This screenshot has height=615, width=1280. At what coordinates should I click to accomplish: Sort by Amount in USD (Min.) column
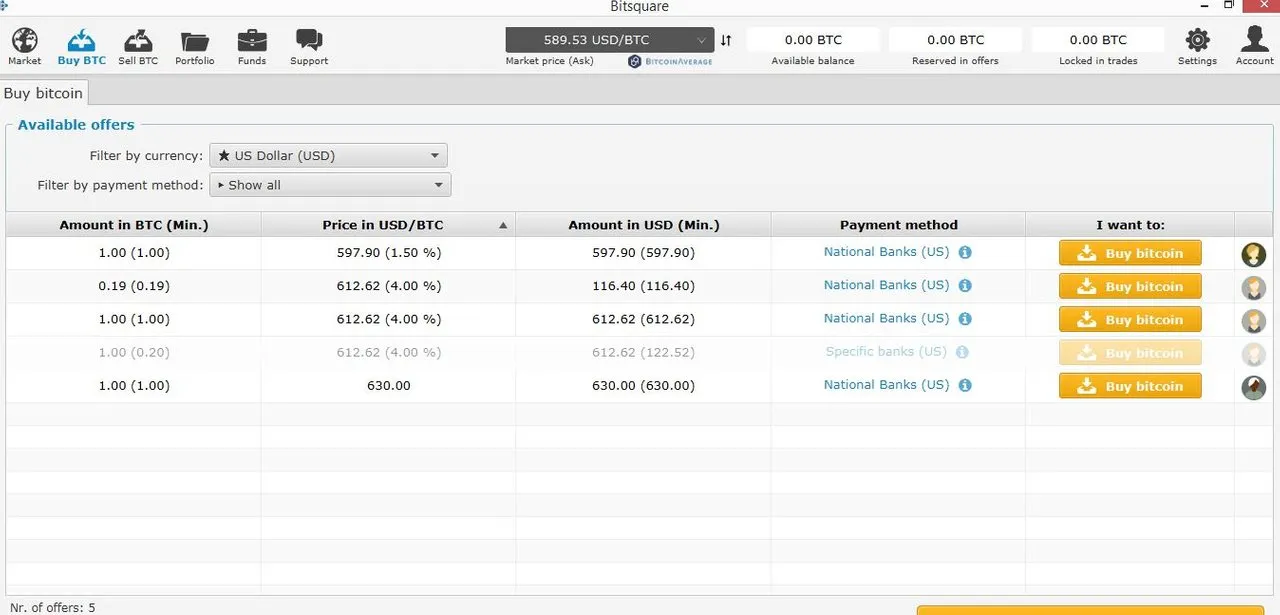(644, 225)
